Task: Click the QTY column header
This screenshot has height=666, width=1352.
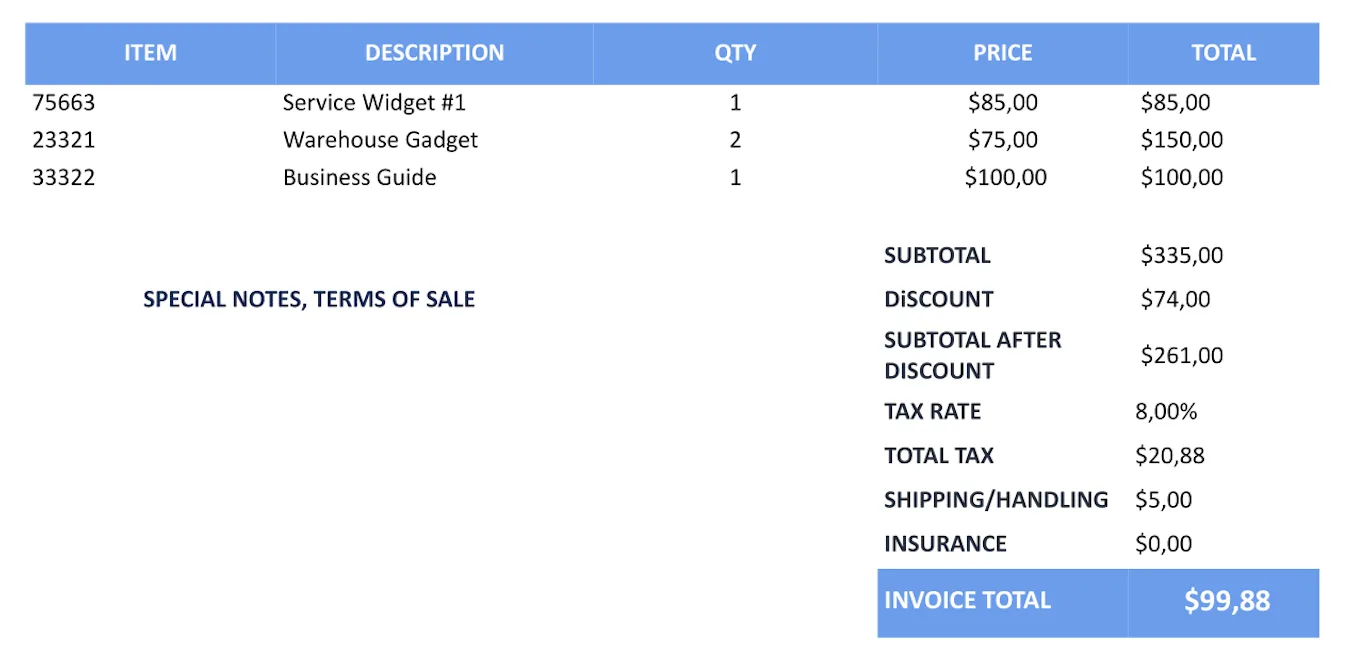Action: [735, 53]
